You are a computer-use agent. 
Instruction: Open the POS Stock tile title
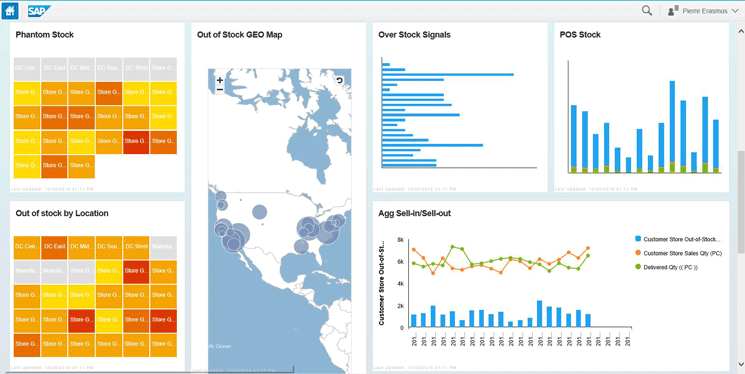[x=580, y=35]
